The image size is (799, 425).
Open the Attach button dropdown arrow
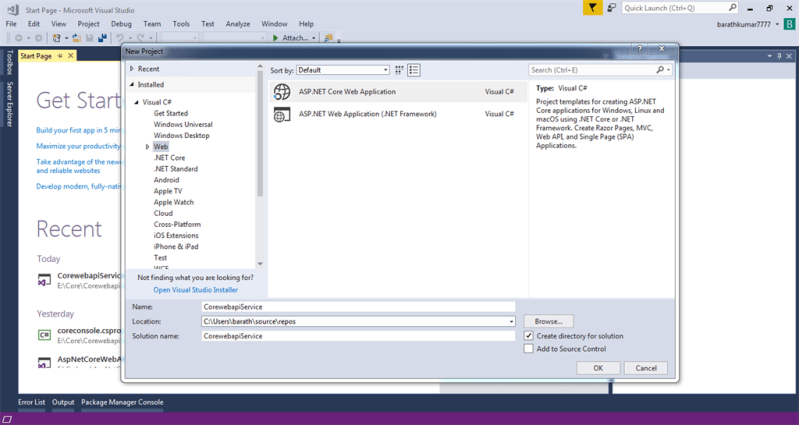click(x=313, y=38)
